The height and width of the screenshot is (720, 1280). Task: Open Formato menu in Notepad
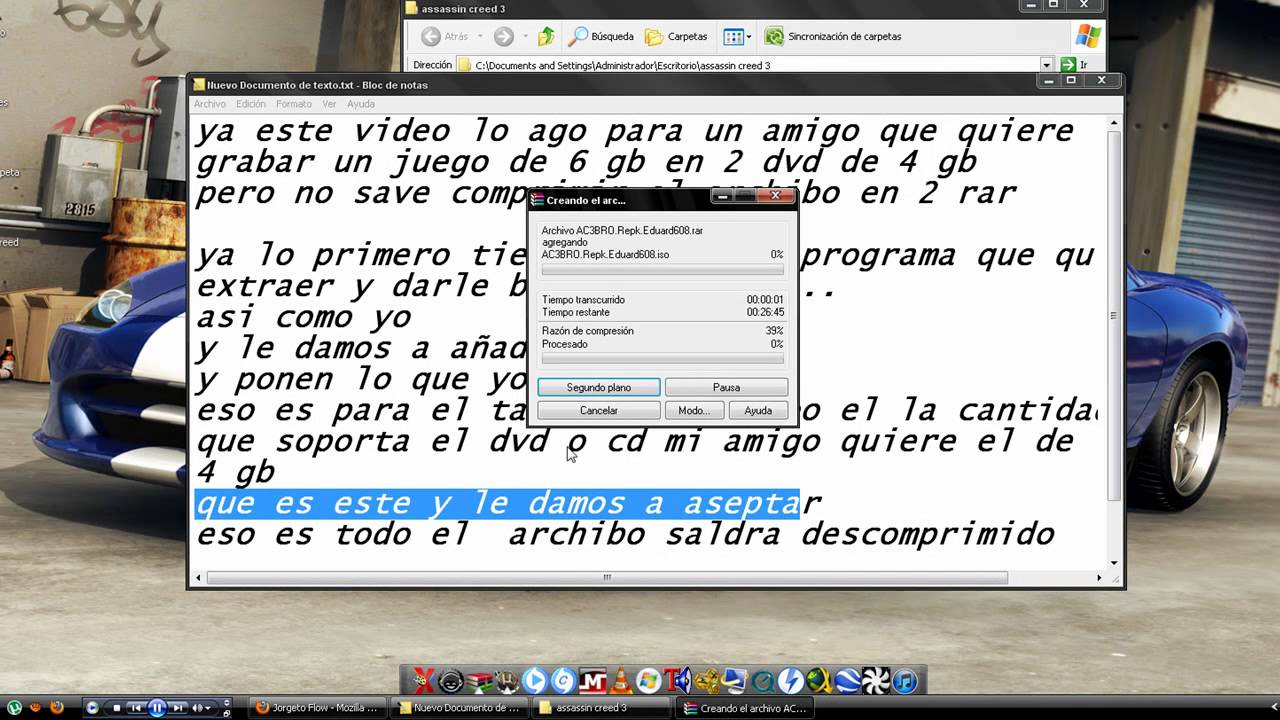tap(294, 104)
